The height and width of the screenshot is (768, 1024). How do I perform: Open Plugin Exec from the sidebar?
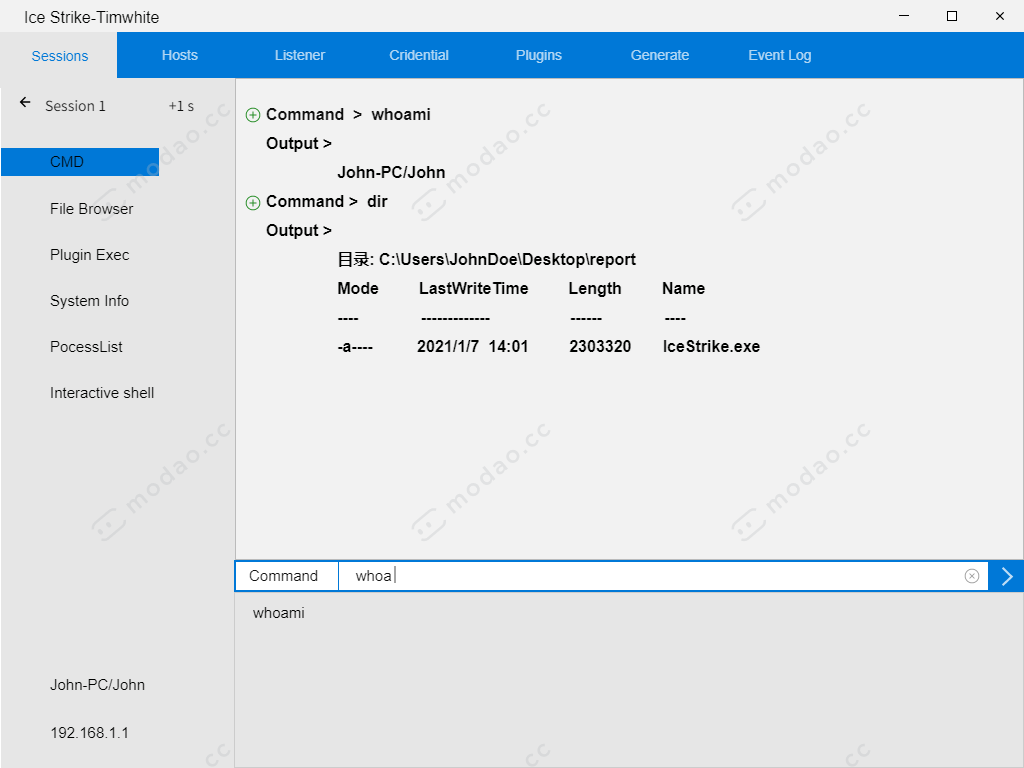(x=89, y=255)
